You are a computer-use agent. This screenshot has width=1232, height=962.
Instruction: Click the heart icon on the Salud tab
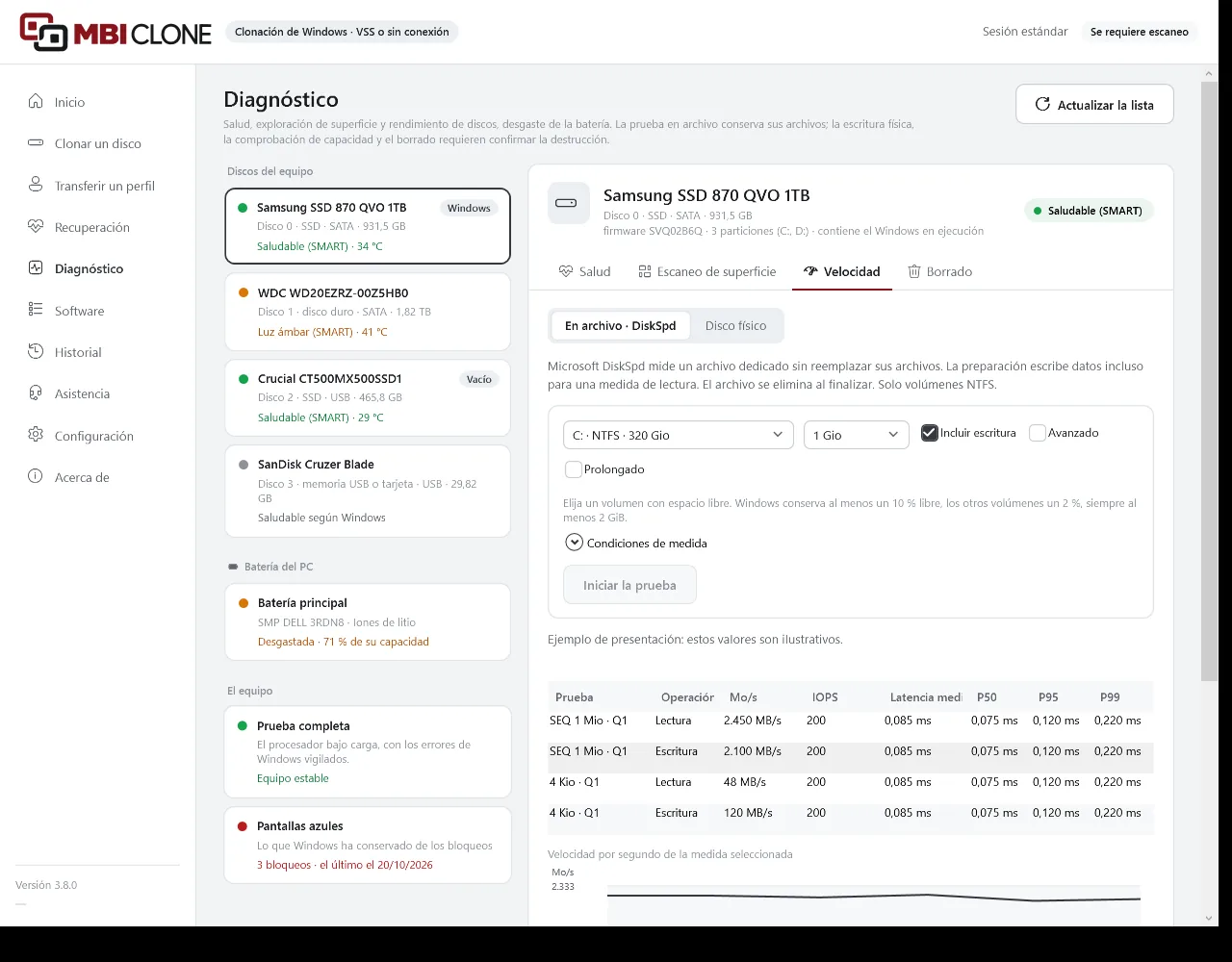click(x=566, y=271)
